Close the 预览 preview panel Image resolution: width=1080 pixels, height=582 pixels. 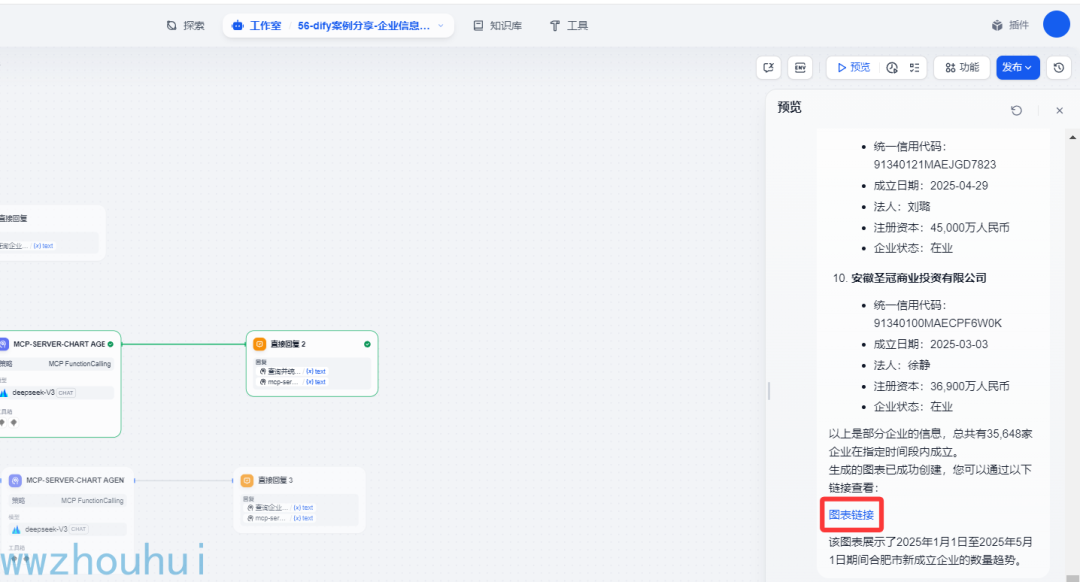point(1059,110)
